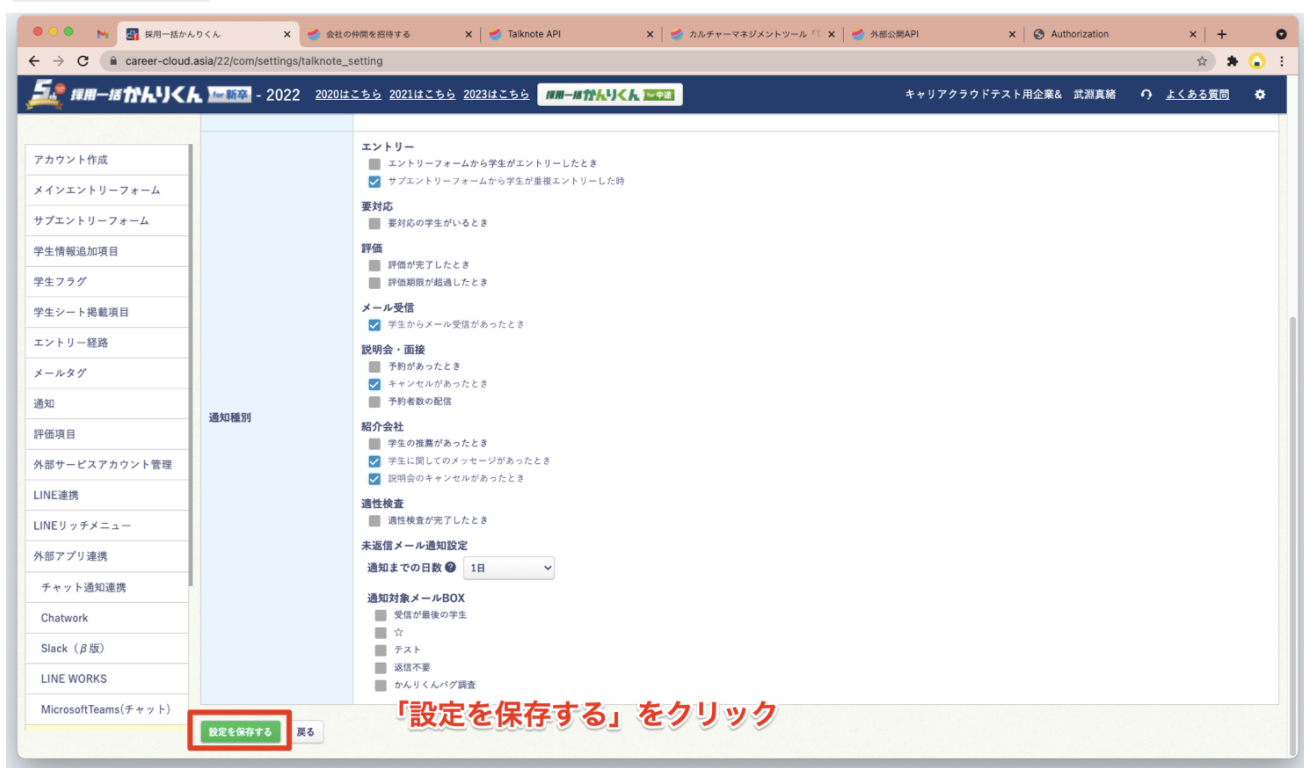
Task: Open the settings gear icon in the header
Action: (x=1261, y=93)
